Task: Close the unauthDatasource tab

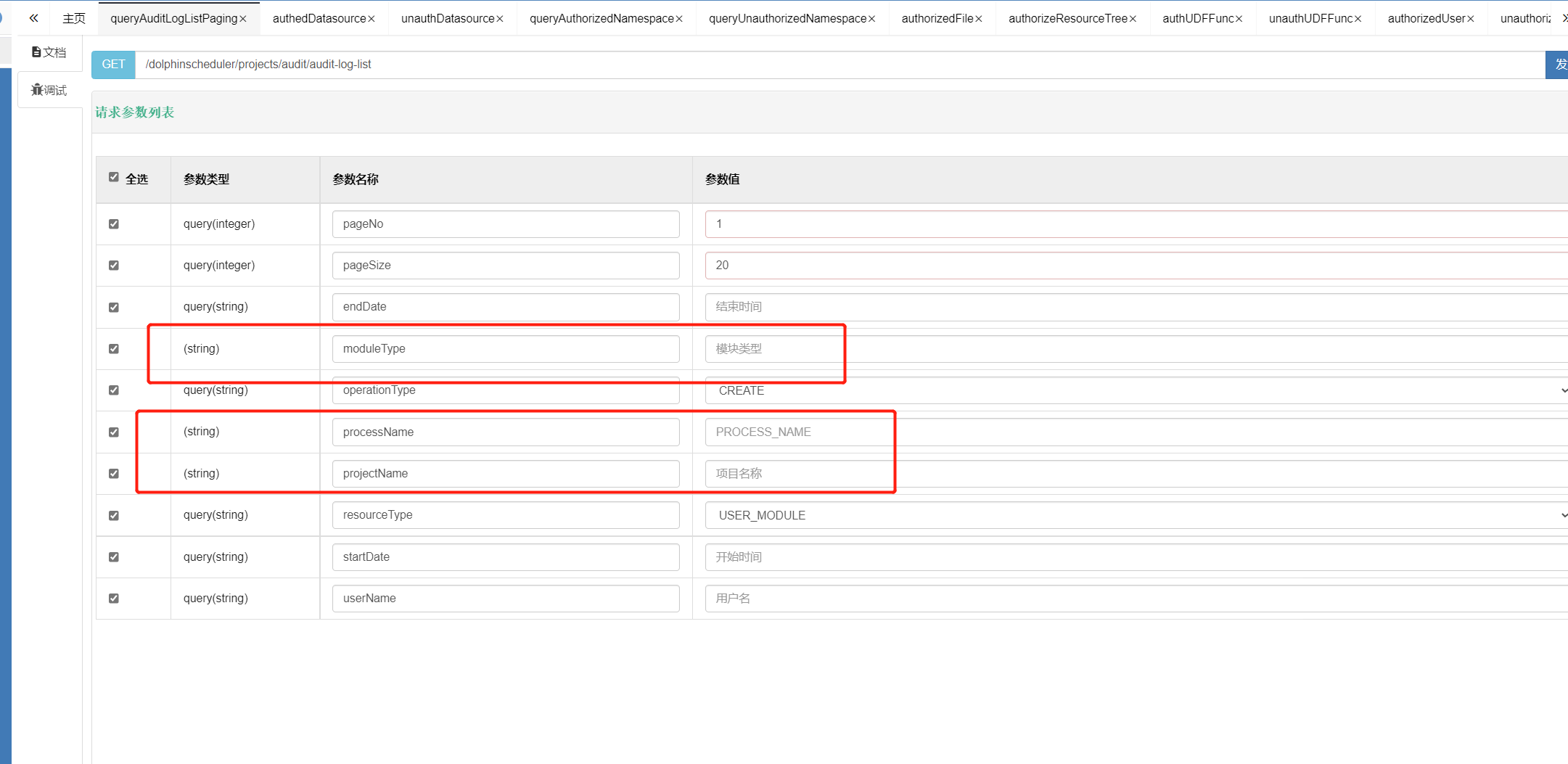Action: (500, 19)
